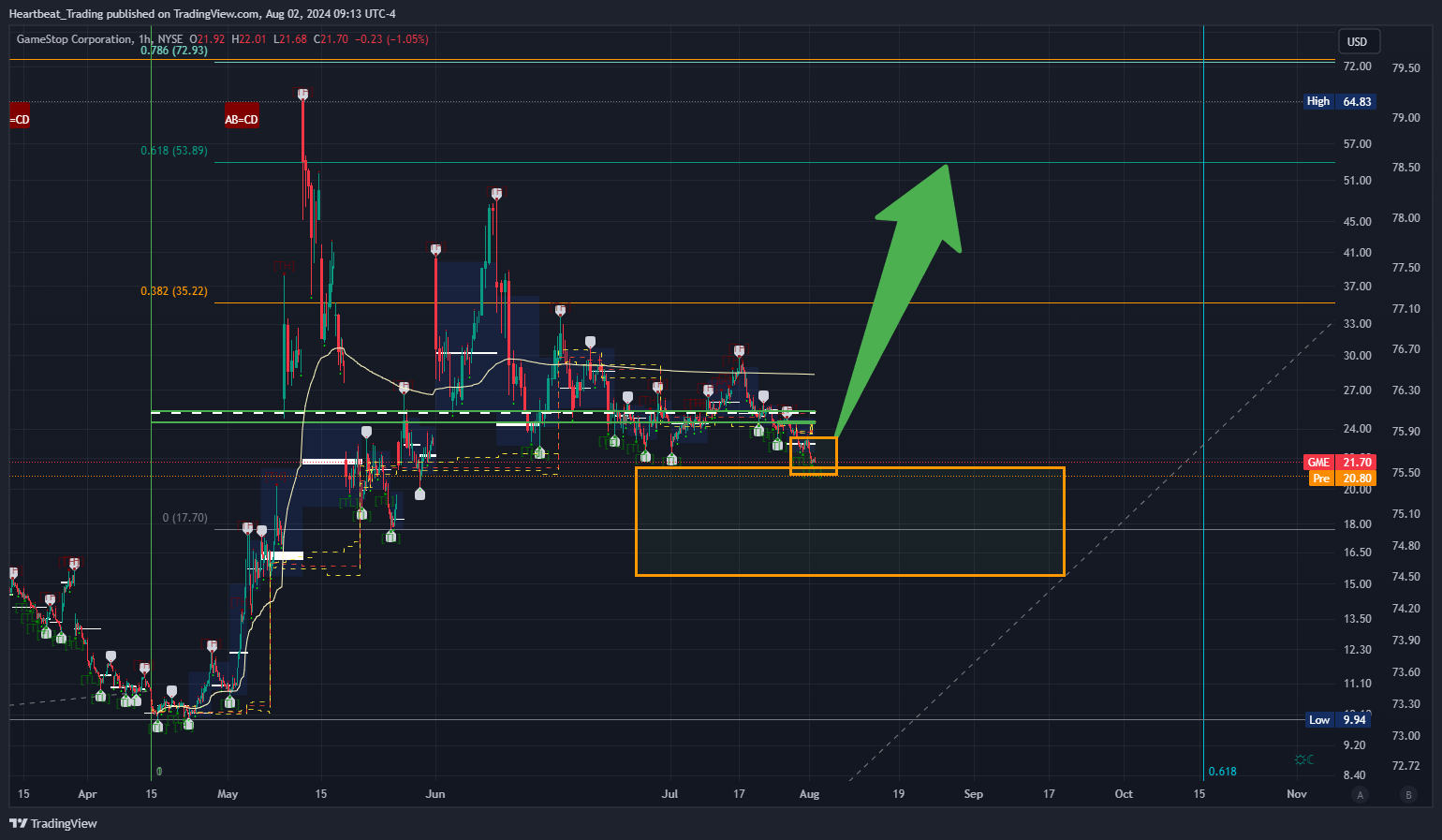Click the Oct label on time axis
This screenshot has height=840, width=1442.
click(x=1124, y=794)
